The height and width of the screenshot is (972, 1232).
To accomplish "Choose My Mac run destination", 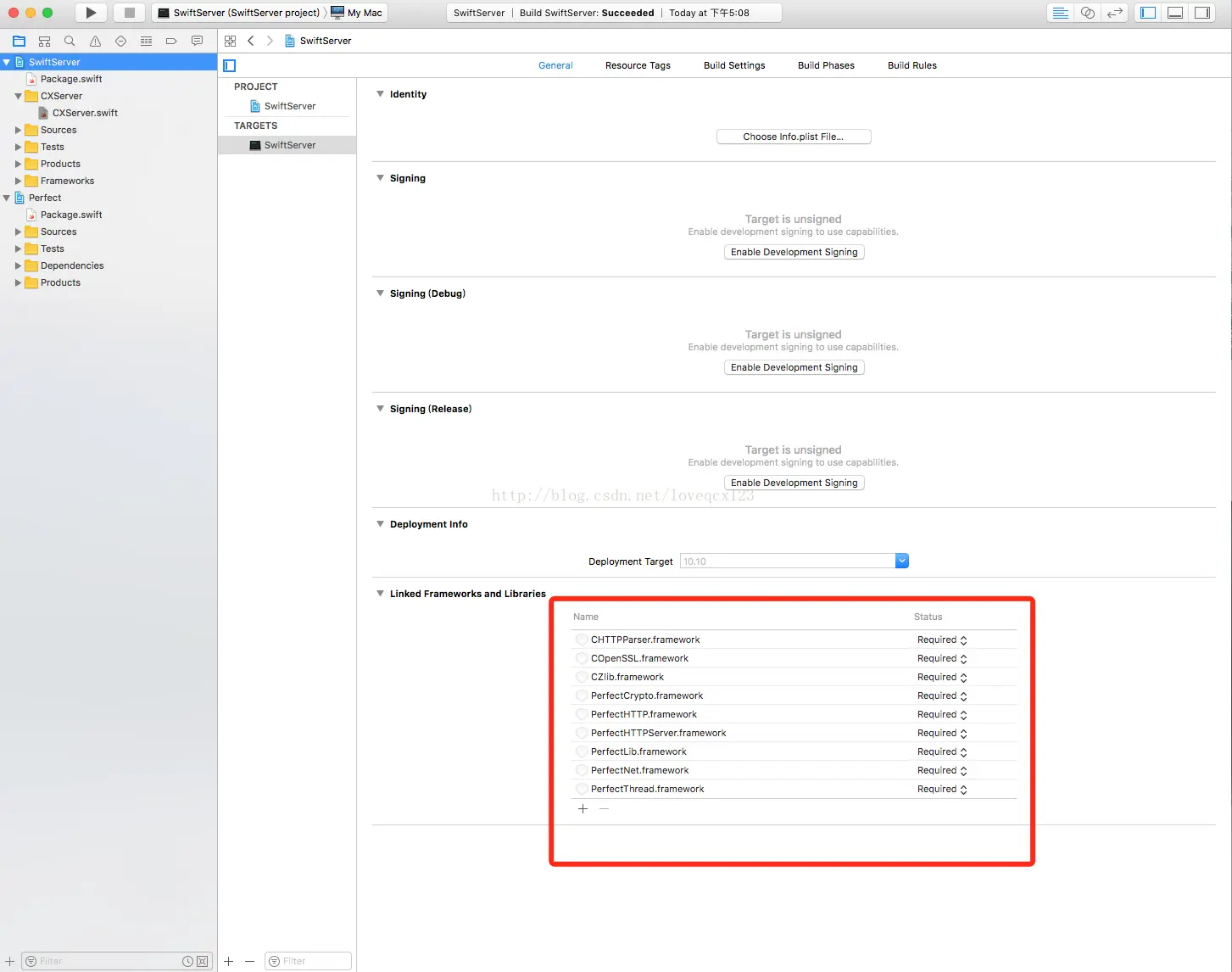I will click(x=357, y=13).
